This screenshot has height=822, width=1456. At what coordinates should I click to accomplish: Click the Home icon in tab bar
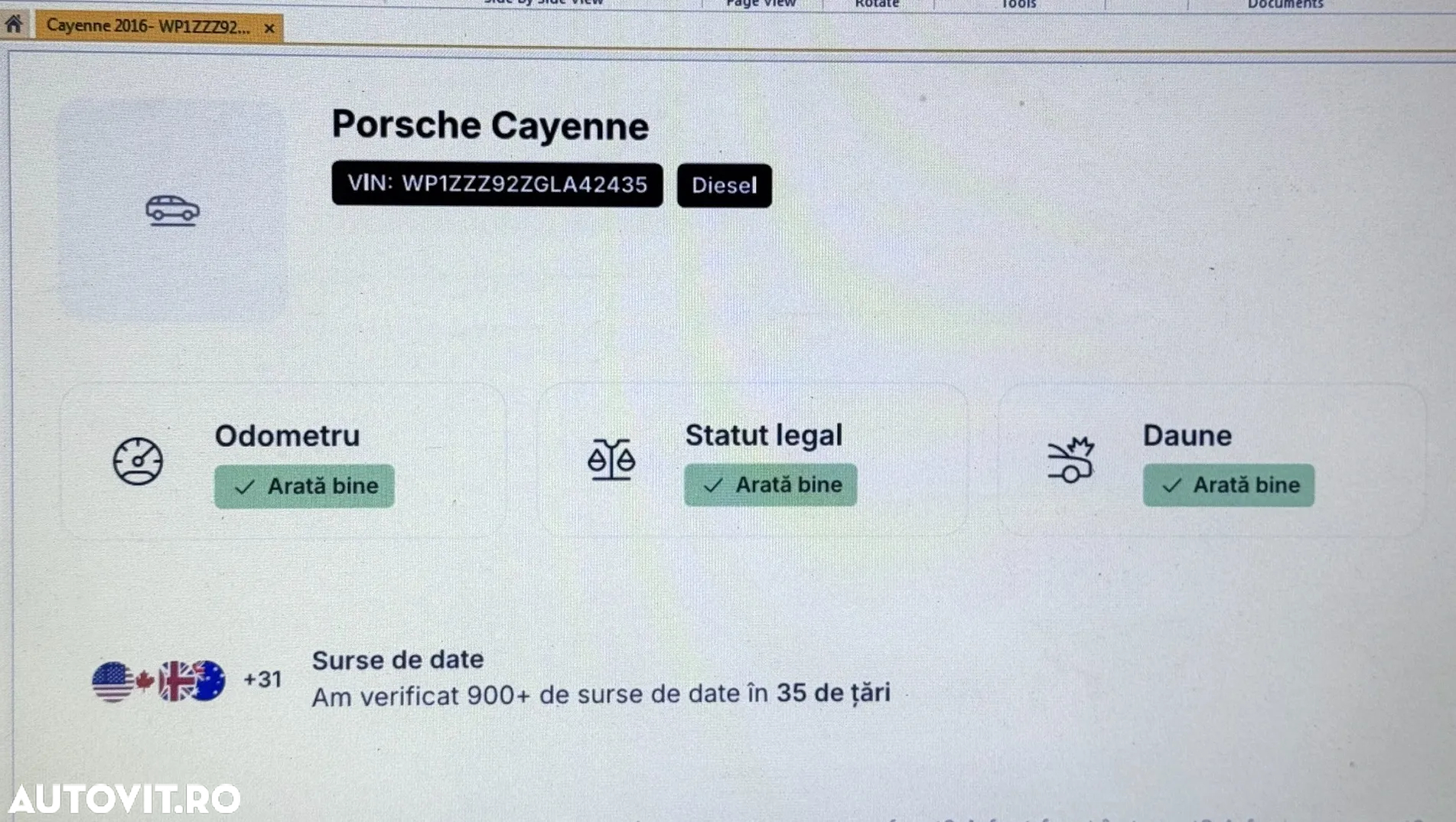coord(14,24)
